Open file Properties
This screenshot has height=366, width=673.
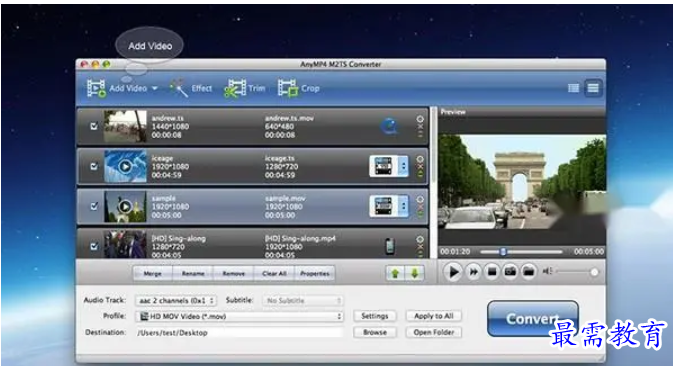point(315,273)
